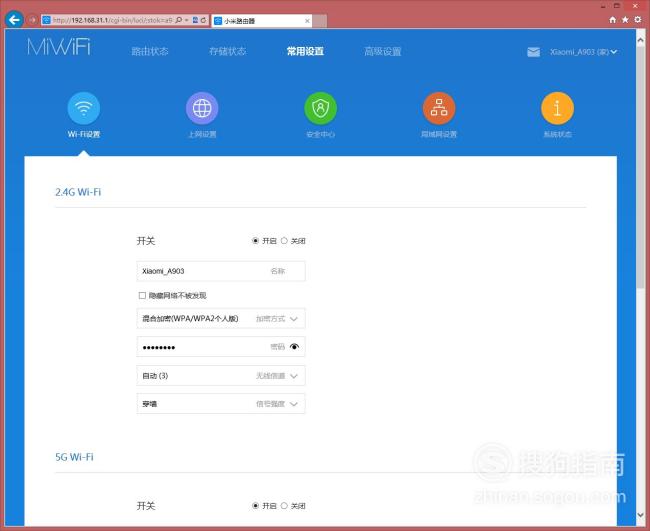Show password with the eye icon

(x=294, y=347)
